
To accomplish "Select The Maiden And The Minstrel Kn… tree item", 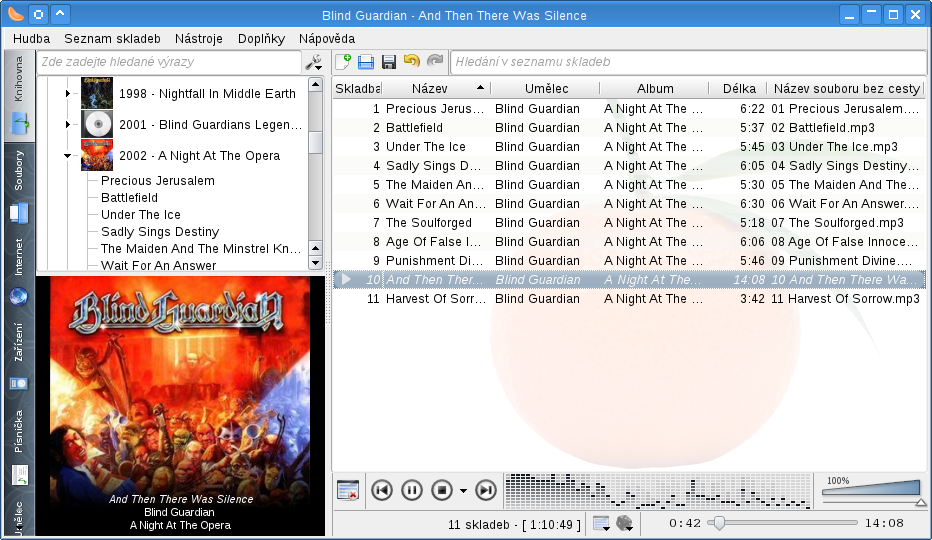I will click(201, 249).
